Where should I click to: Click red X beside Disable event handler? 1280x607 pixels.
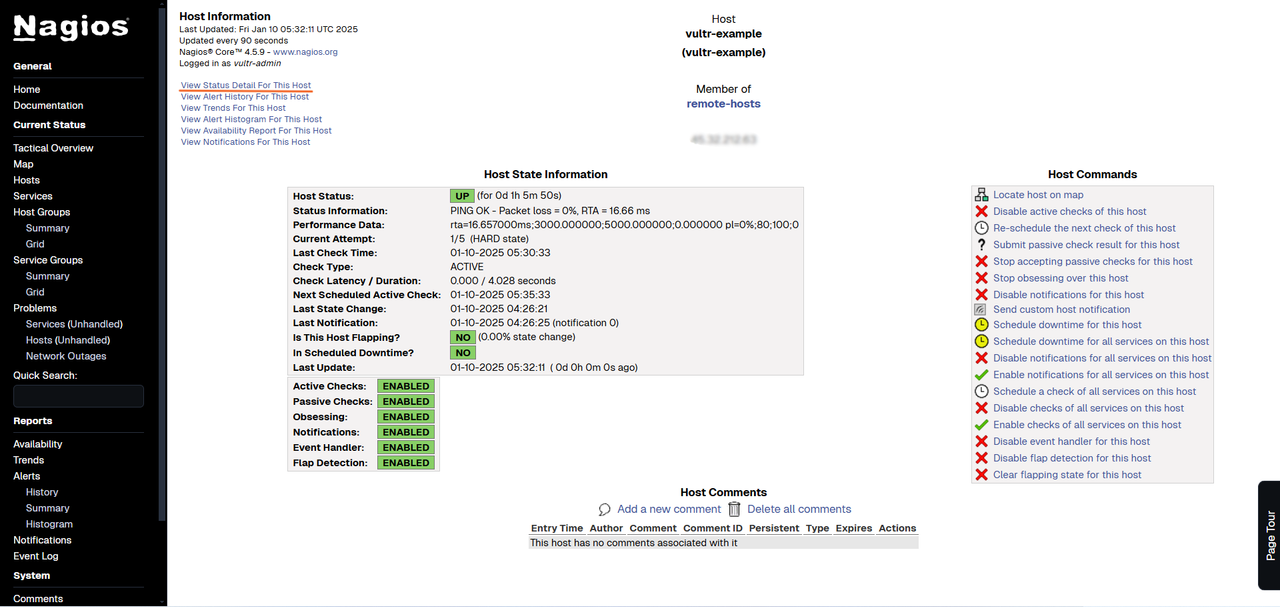pos(982,441)
